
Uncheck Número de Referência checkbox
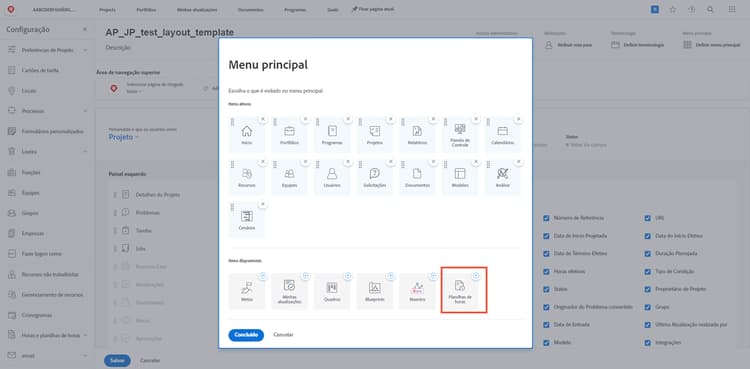tap(546, 218)
